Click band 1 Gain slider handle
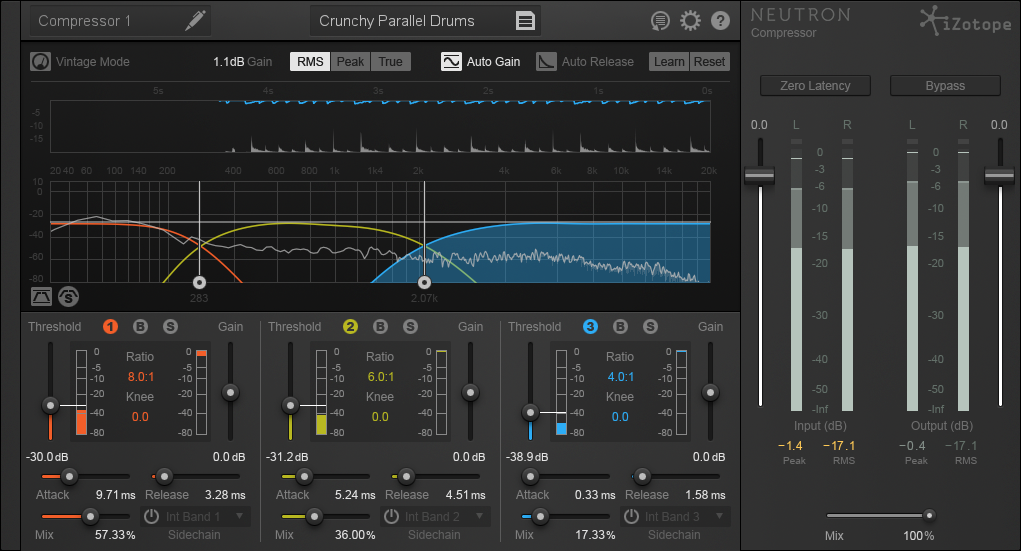This screenshot has height=551, width=1021. pyautogui.click(x=230, y=392)
